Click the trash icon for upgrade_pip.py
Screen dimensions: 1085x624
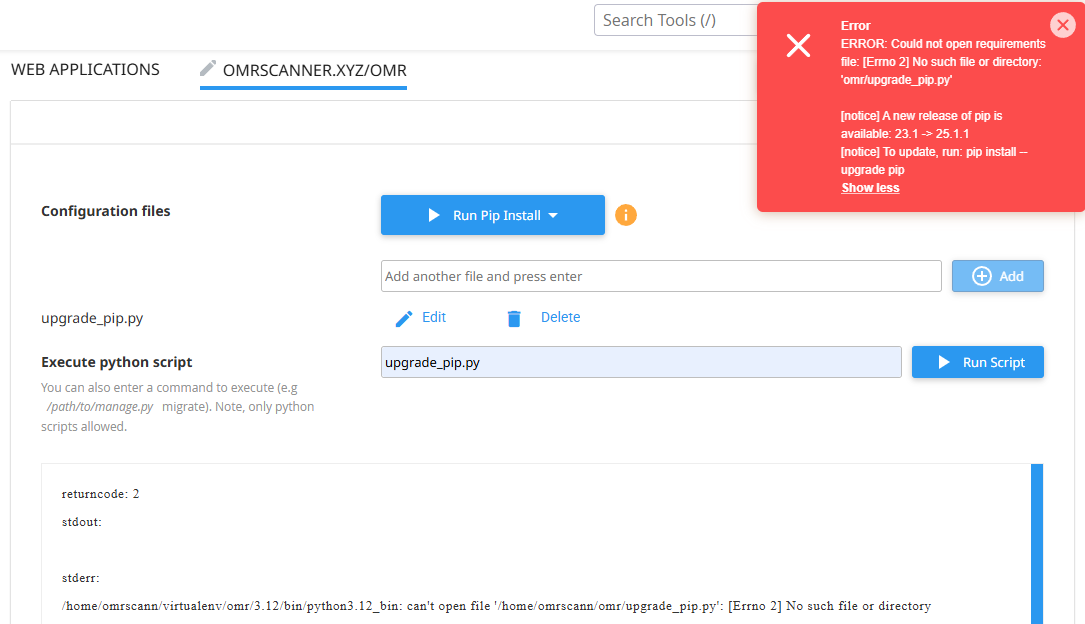pyautogui.click(x=514, y=318)
